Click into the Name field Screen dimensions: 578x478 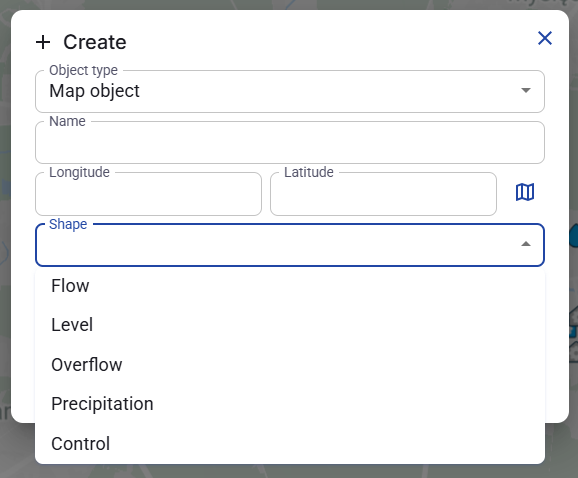point(290,143)
